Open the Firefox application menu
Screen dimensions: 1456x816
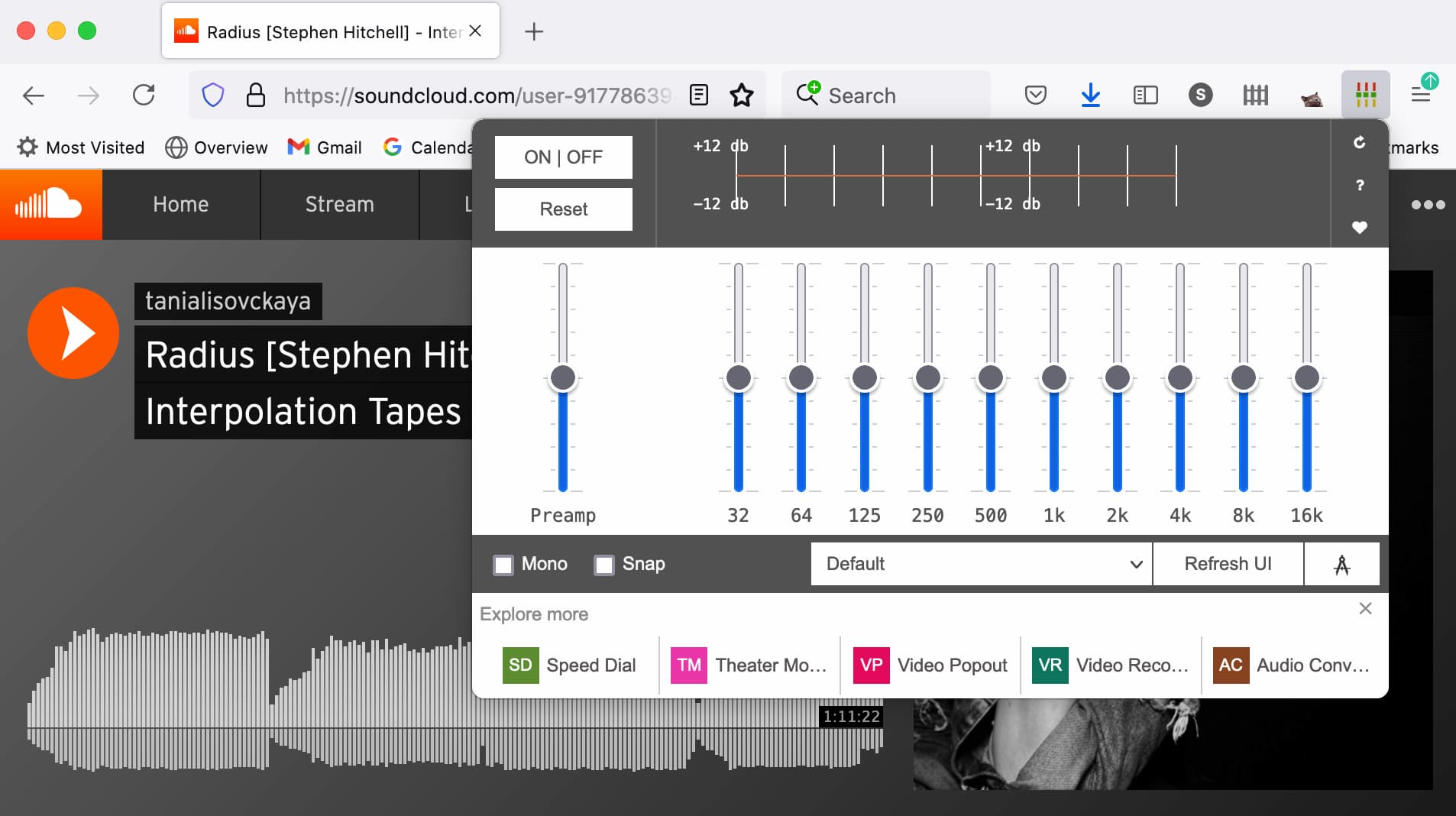point(1421,94)
